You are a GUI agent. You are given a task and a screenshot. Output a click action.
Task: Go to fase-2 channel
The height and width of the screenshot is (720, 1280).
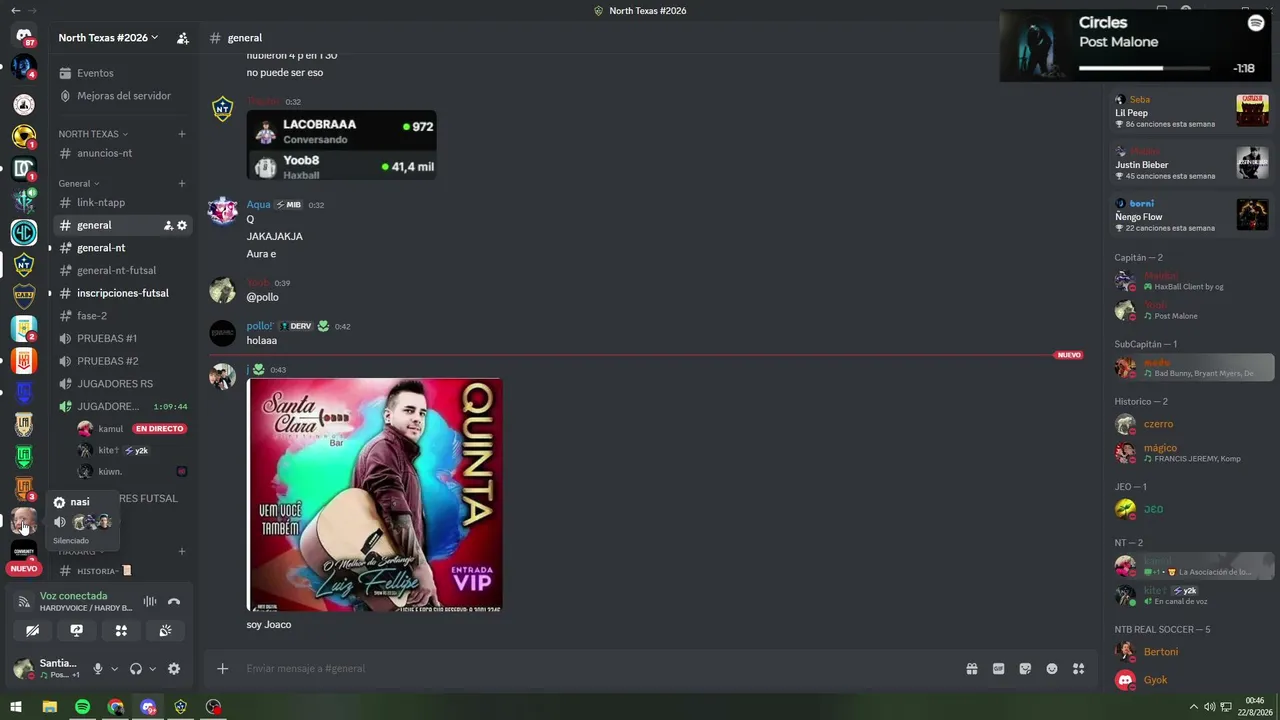(120, 316)
